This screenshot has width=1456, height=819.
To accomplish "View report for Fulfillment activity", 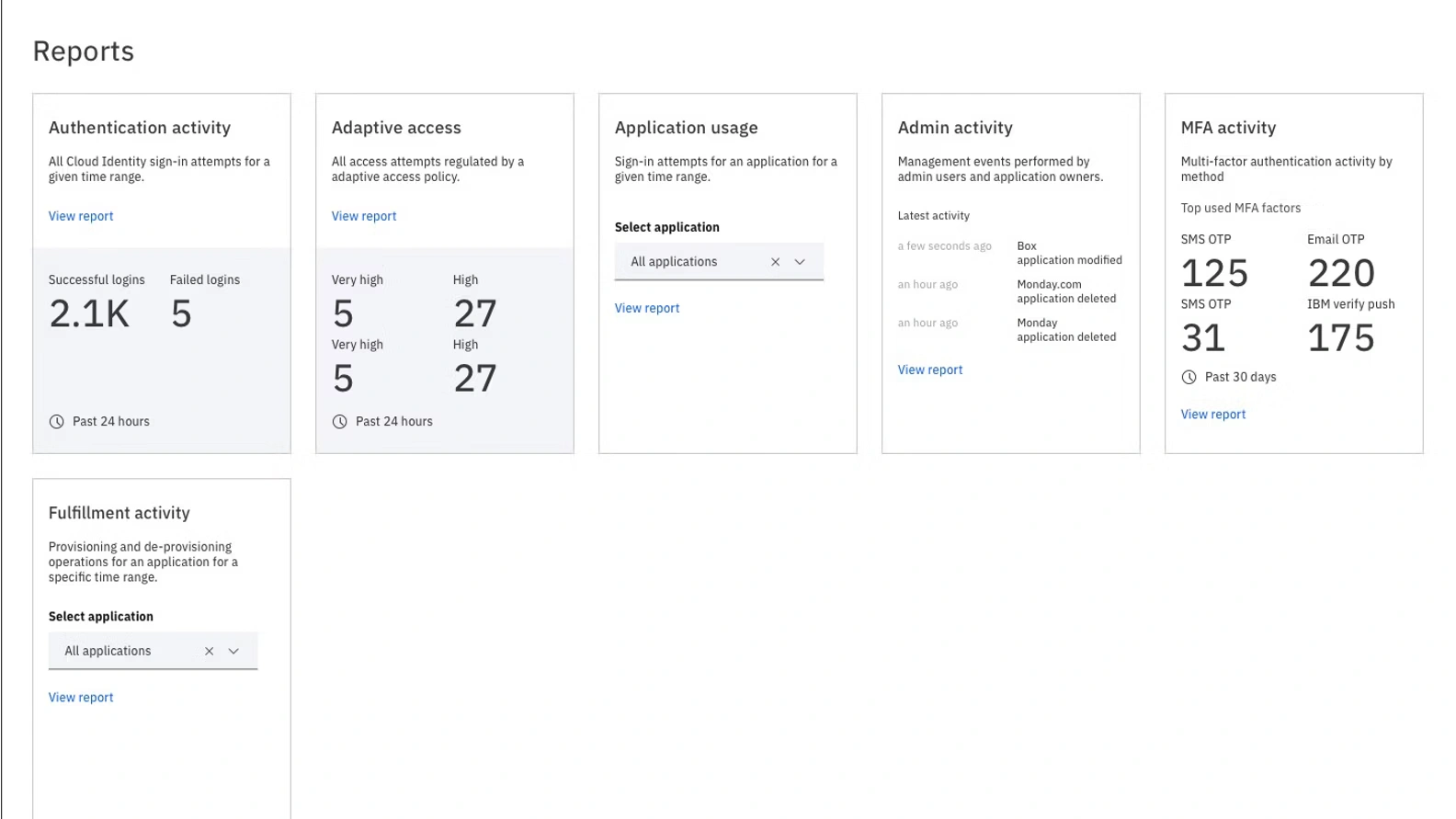I will tap(81, 698).
